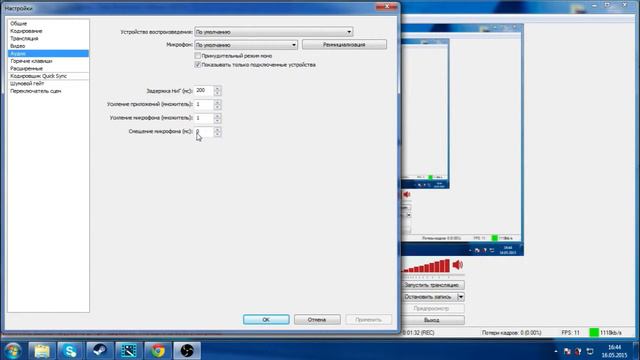This screenshot has width=640, height=360.
Task: Enable forced mono mode checkbox
Action: 198,56
